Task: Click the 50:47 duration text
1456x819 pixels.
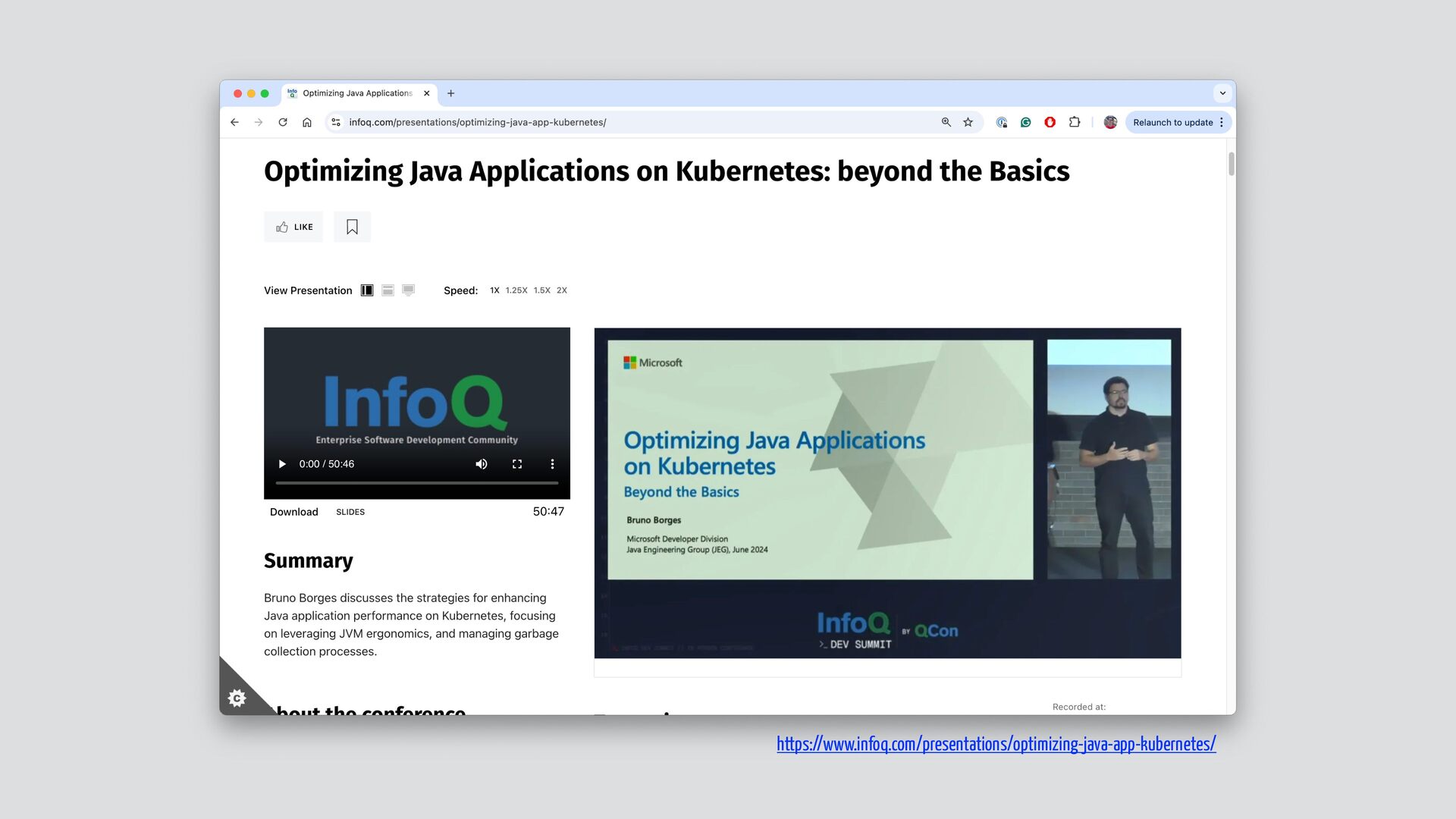Action: pyautogui.click(x=548, y=512)
